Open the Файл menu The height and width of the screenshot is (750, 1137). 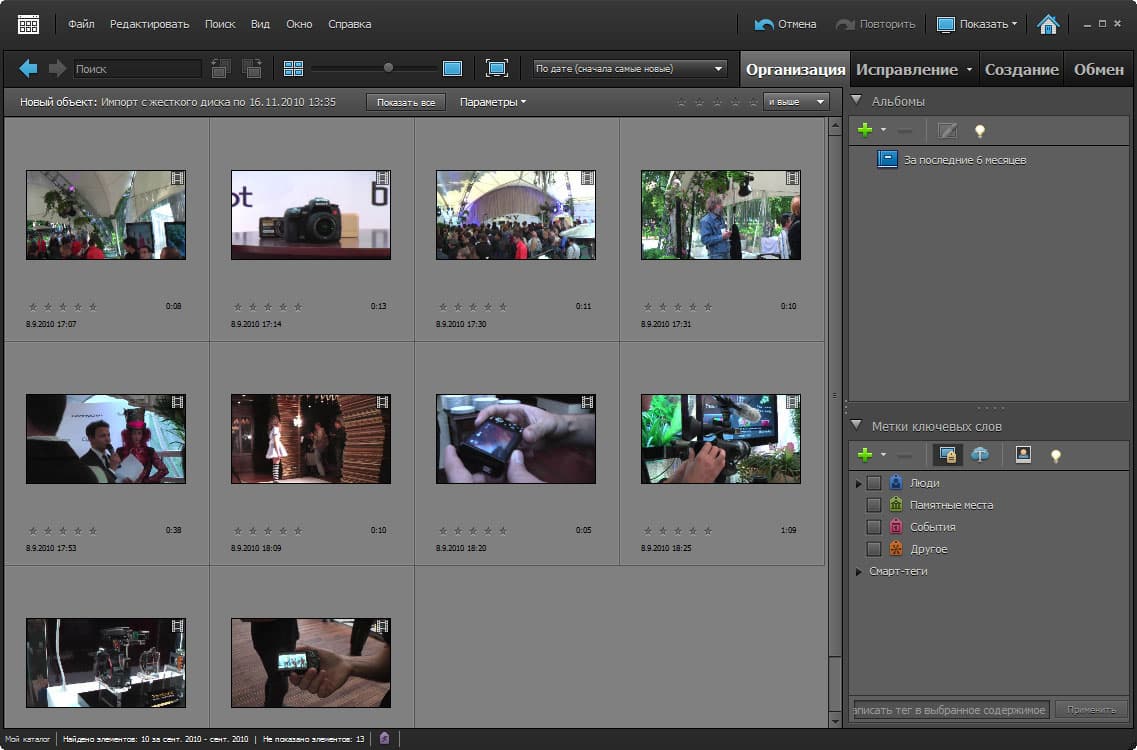click(81, 24)
